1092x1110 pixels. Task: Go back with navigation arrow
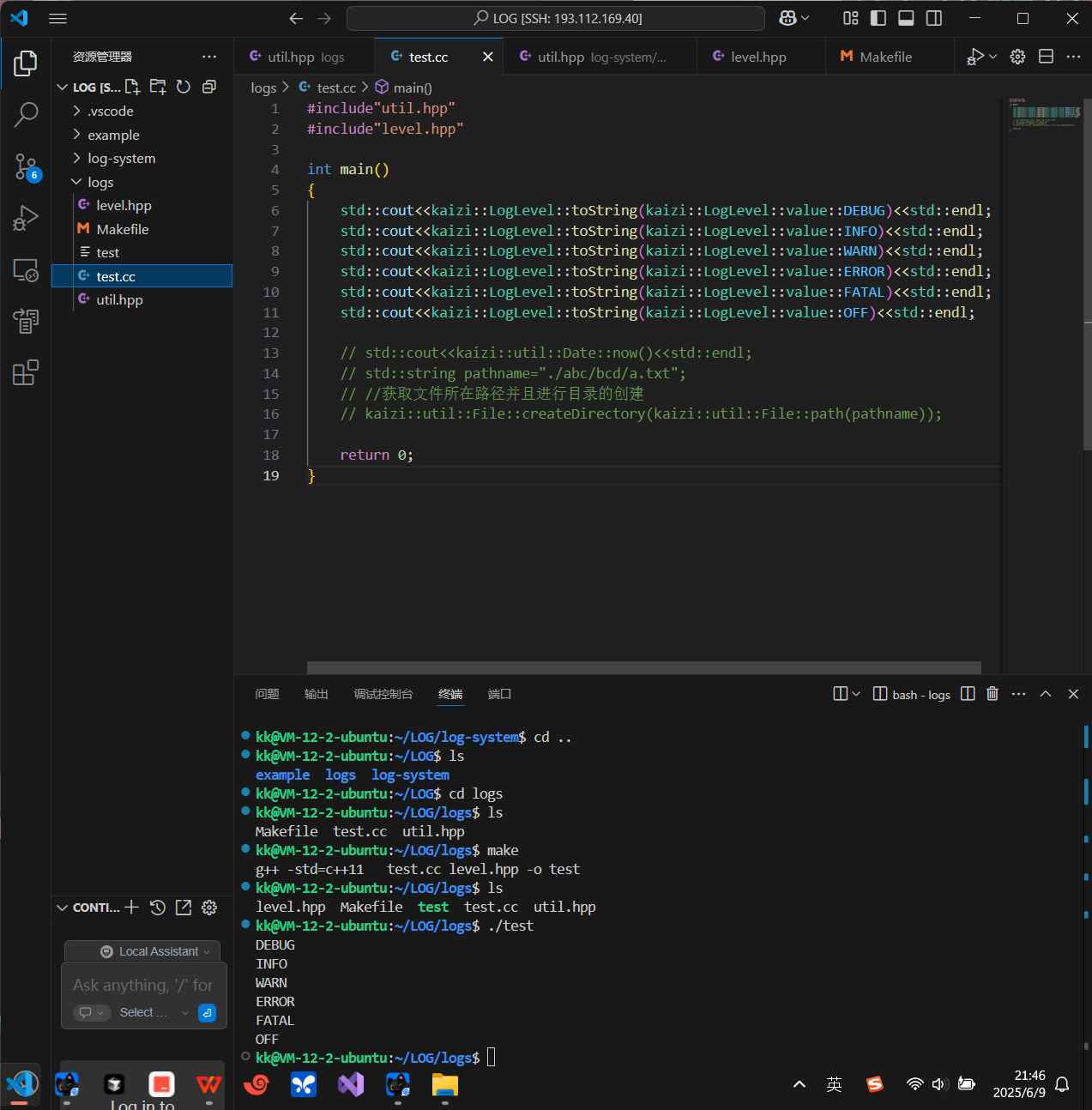click(x=296, y=18)
